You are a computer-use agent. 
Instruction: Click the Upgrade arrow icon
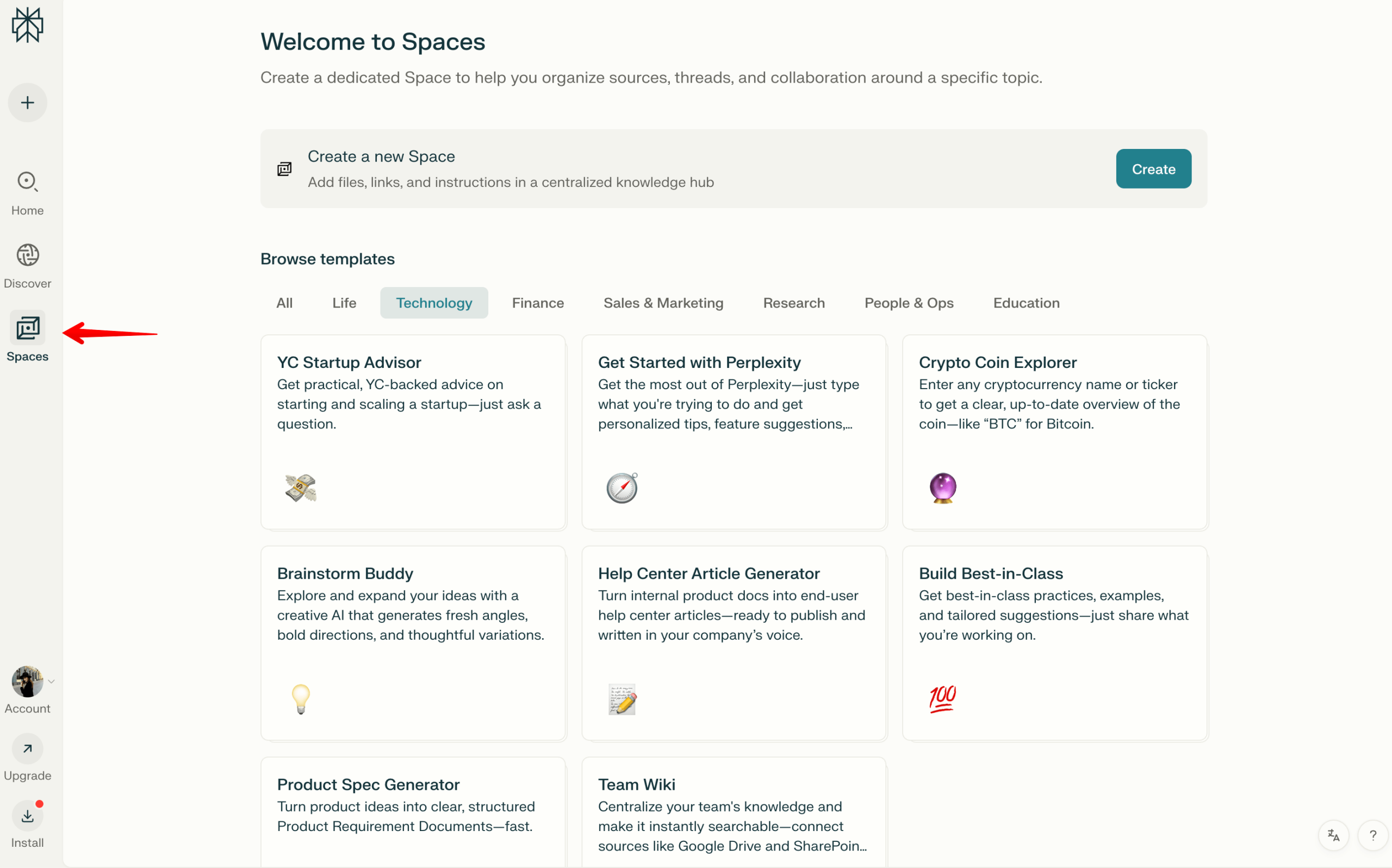(28, 748)
